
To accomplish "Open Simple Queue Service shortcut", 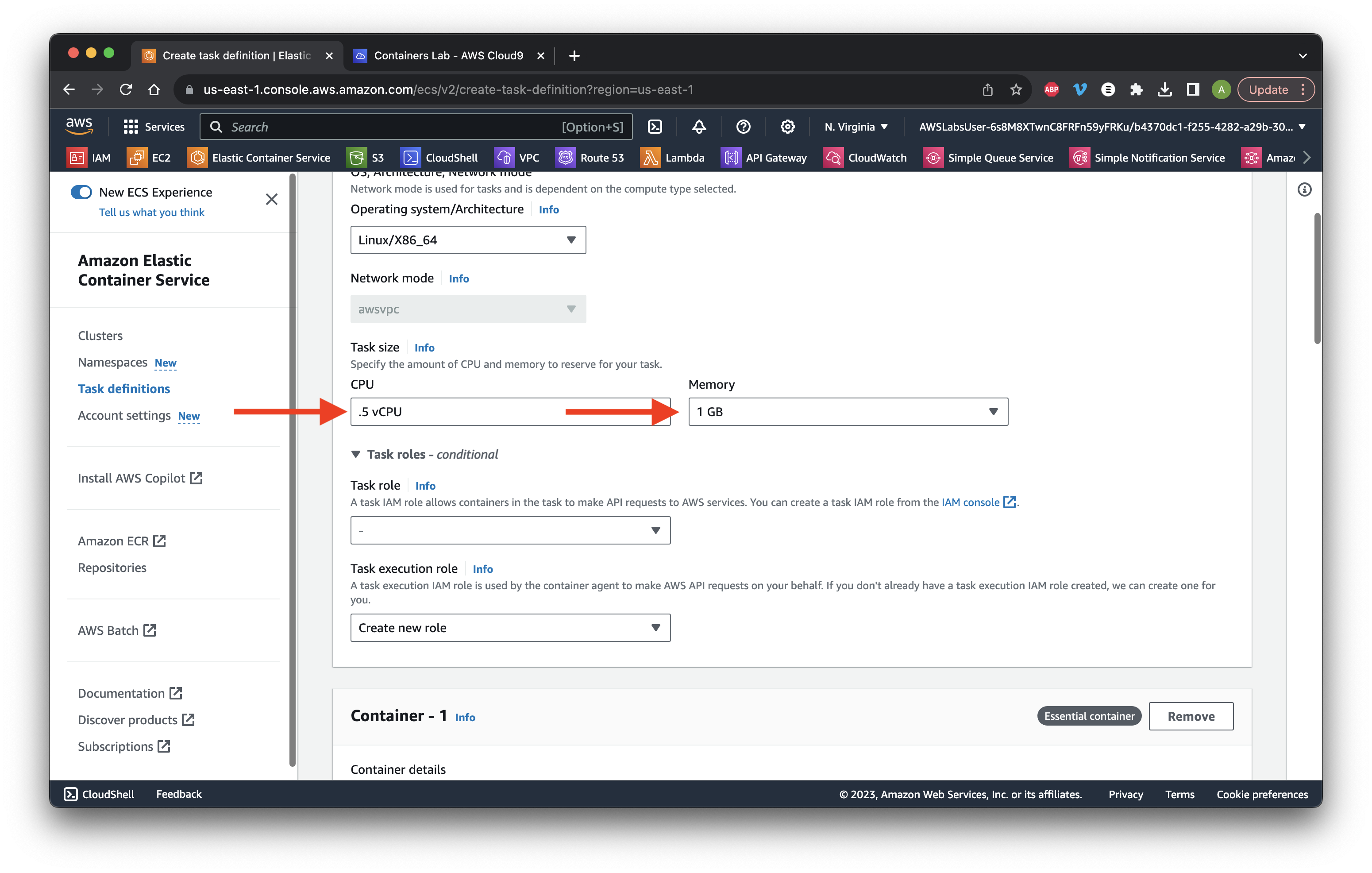I will [x=988, y=158].
